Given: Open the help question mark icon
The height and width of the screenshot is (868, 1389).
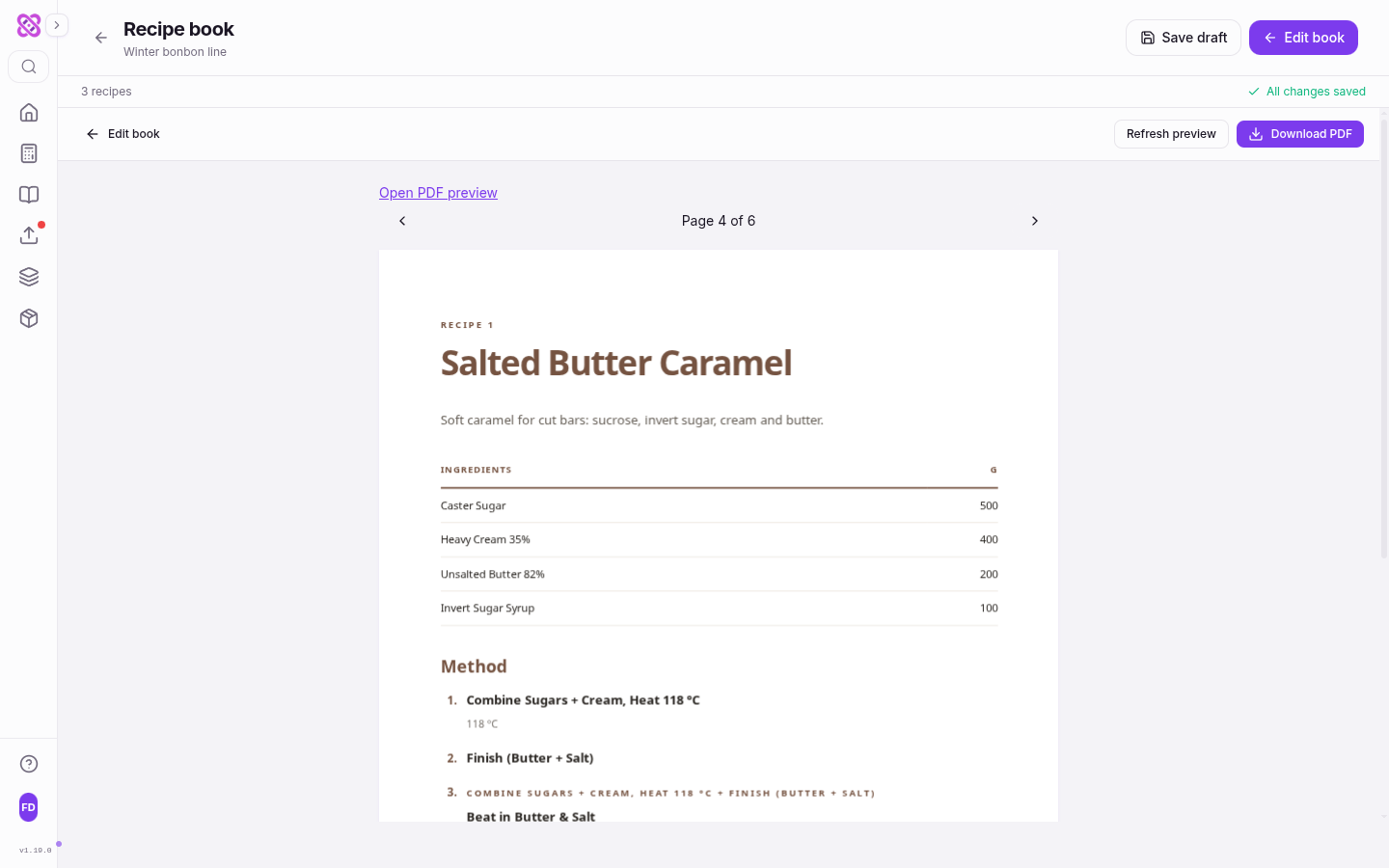Looking at the screenshot, I should click(x=29, y=764).
